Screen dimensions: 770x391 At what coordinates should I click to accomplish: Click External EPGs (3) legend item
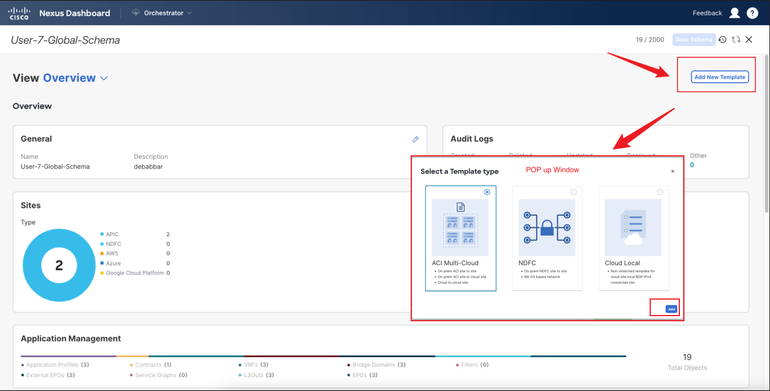click(x=48, y=375)
